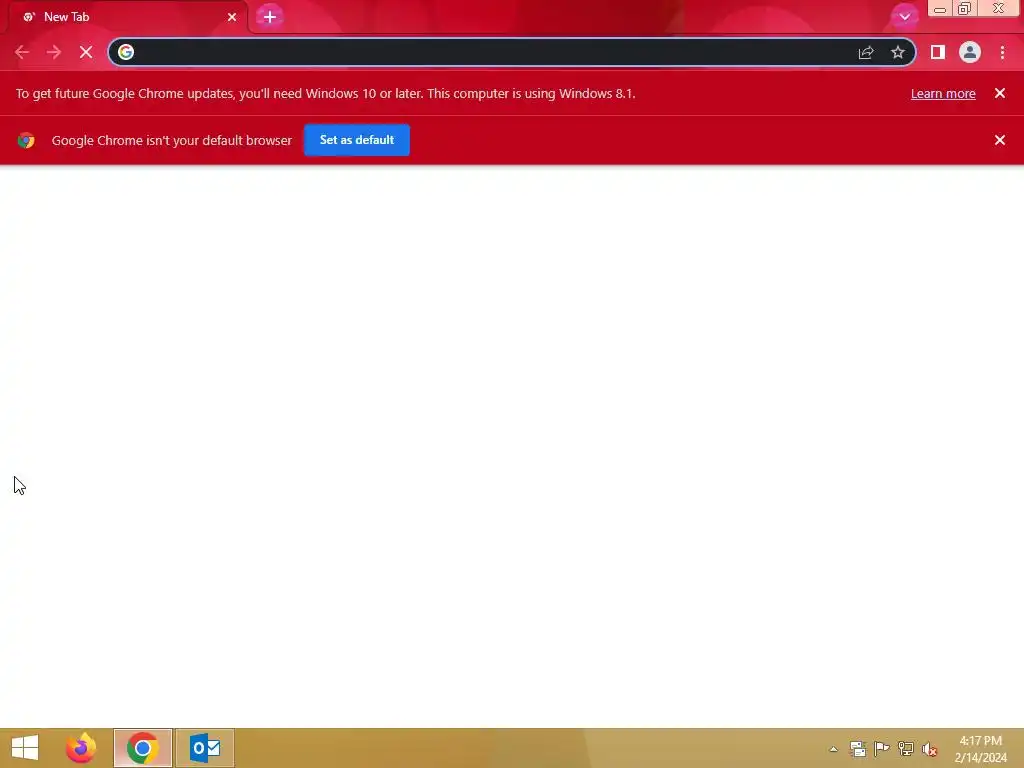The height and width of the screenshot is (768, 1024).
Task: Click the muted volume tray icon
Action: (x=930, y=749)
